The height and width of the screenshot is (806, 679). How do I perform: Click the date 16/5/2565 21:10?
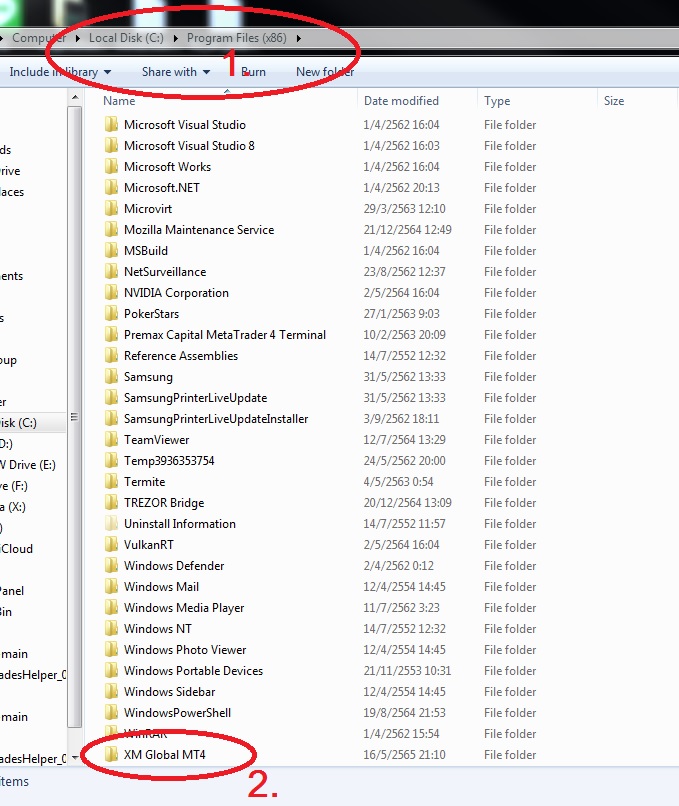405,755
